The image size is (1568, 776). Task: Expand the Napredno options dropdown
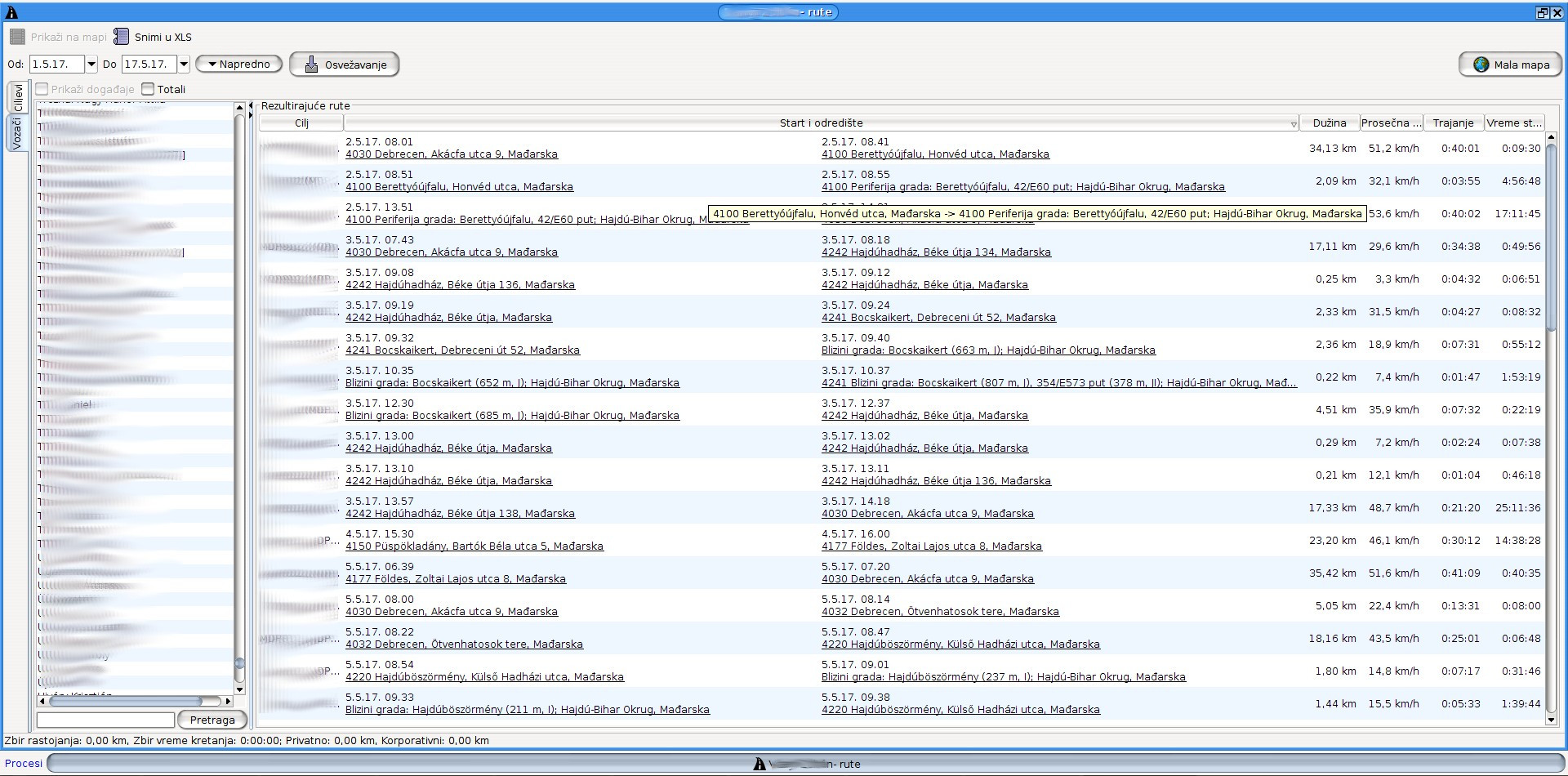[x=238, y=65]
